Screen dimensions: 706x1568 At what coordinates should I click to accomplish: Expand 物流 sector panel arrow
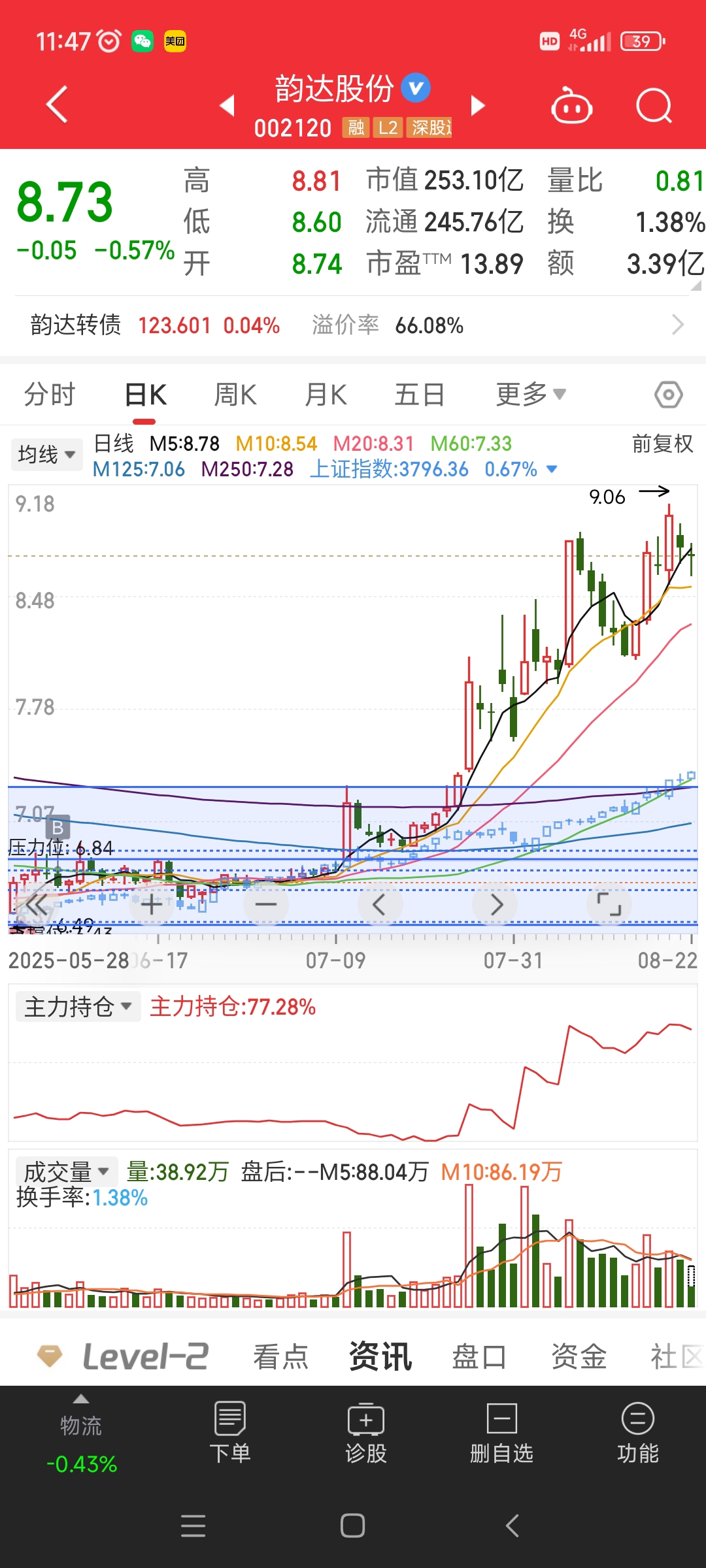[x=81, y=1399]
